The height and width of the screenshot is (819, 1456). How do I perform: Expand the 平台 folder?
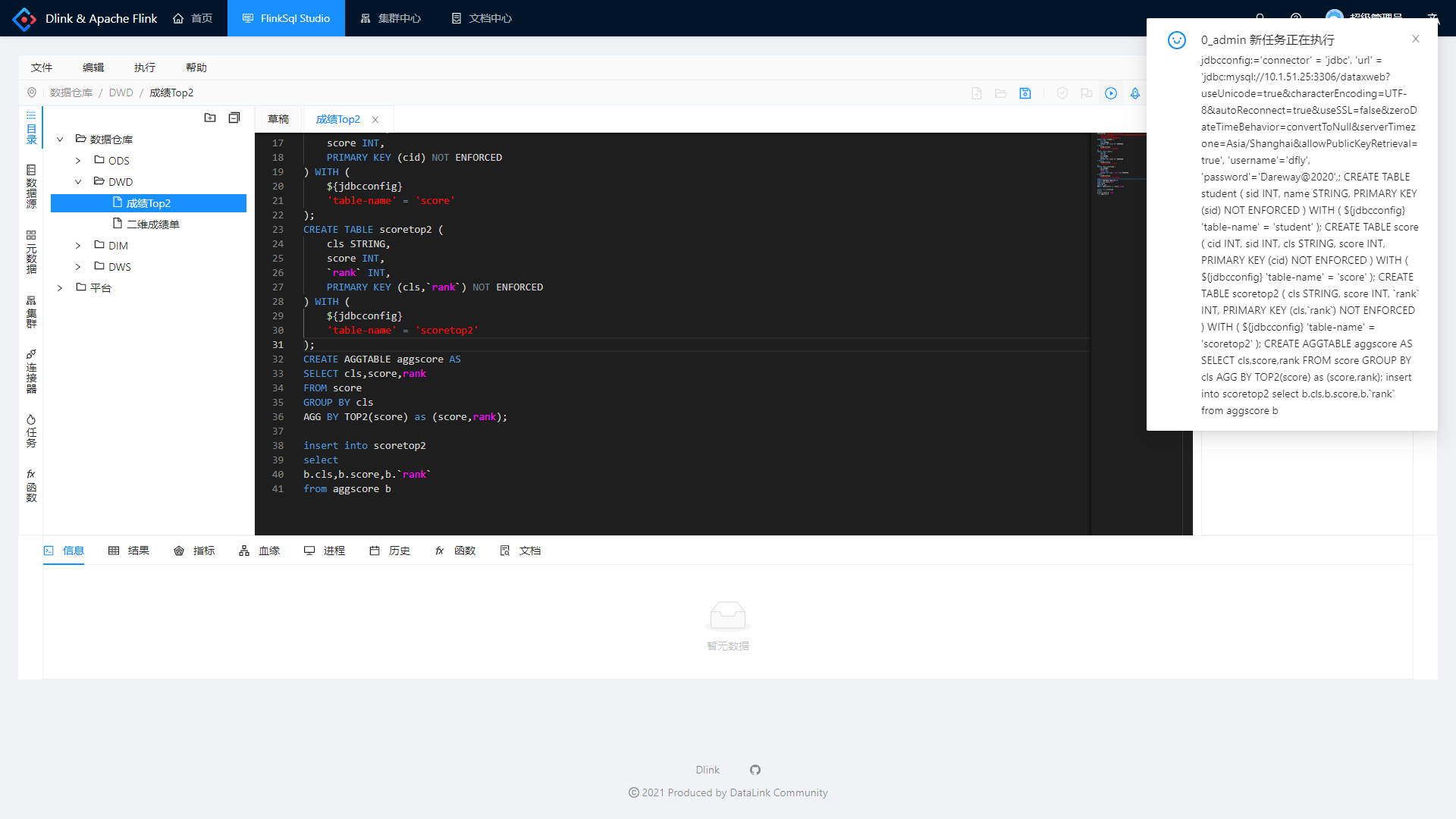pyautogui.click(x=60, y=288)
